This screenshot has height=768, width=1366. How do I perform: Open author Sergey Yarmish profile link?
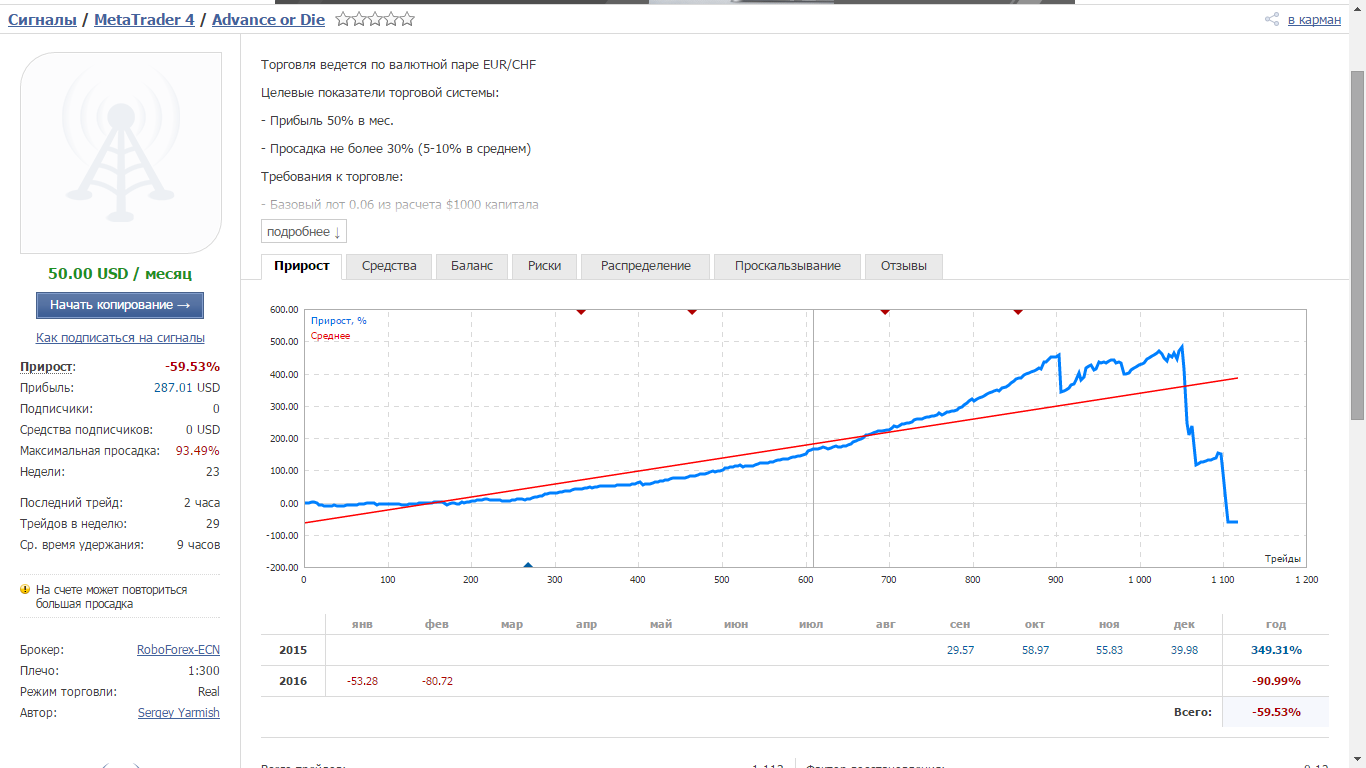(x=179, y=713)
